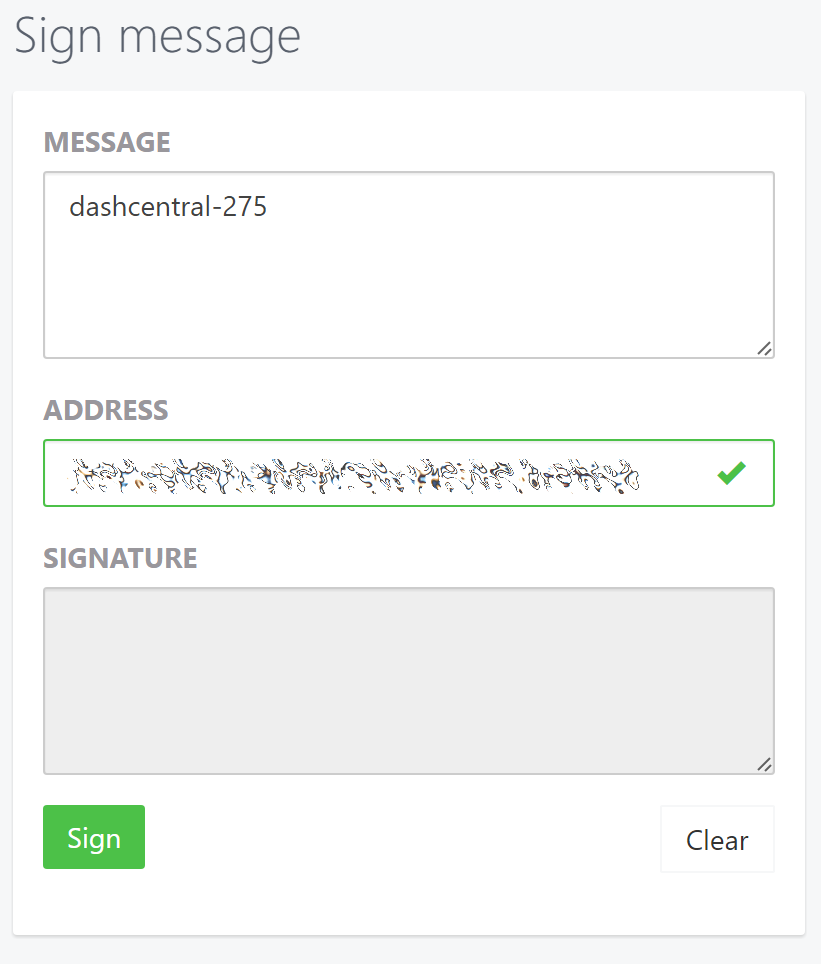Click the green validation checkmark icon
The width and height of the screenshot is (821, 964).
point(731,473)
